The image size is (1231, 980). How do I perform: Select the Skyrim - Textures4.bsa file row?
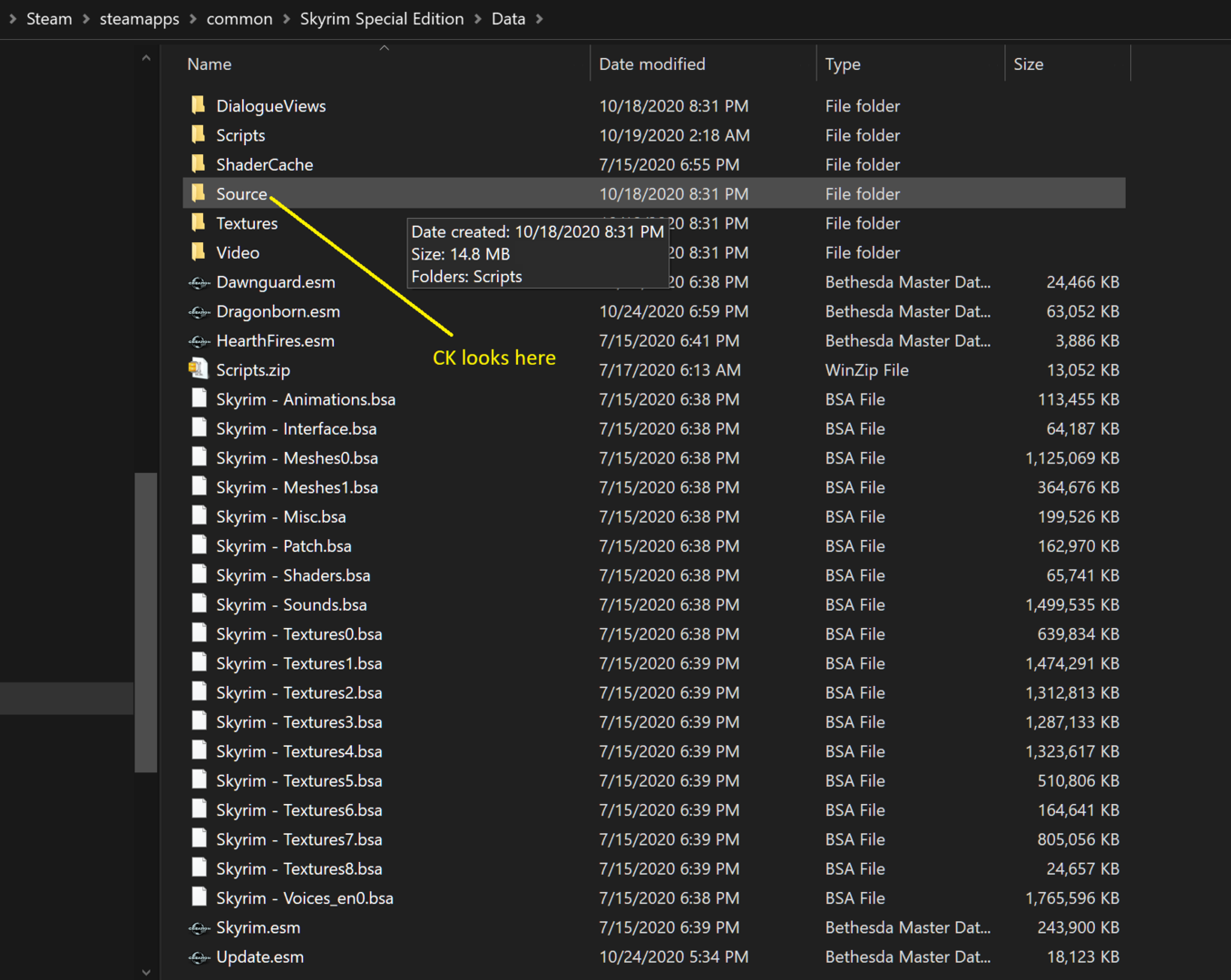[653, 751]
